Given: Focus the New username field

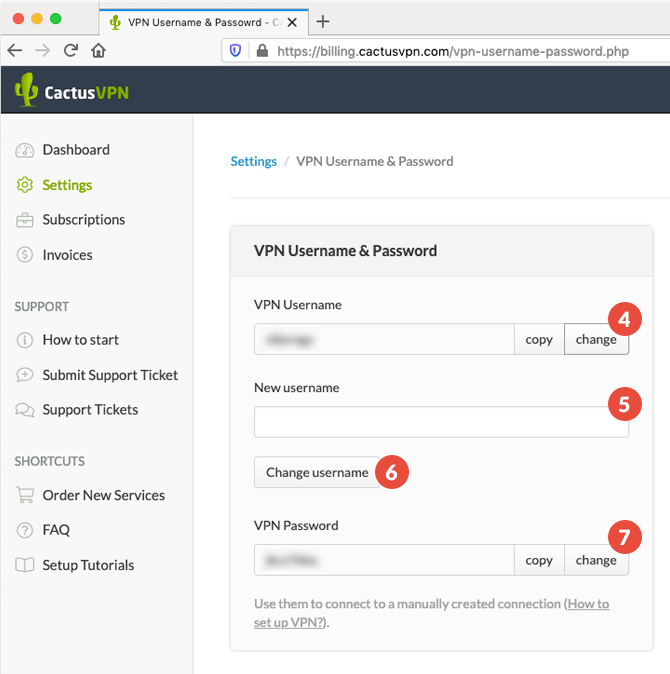Looking at the screenshot, I should click(x=441, y=422).
